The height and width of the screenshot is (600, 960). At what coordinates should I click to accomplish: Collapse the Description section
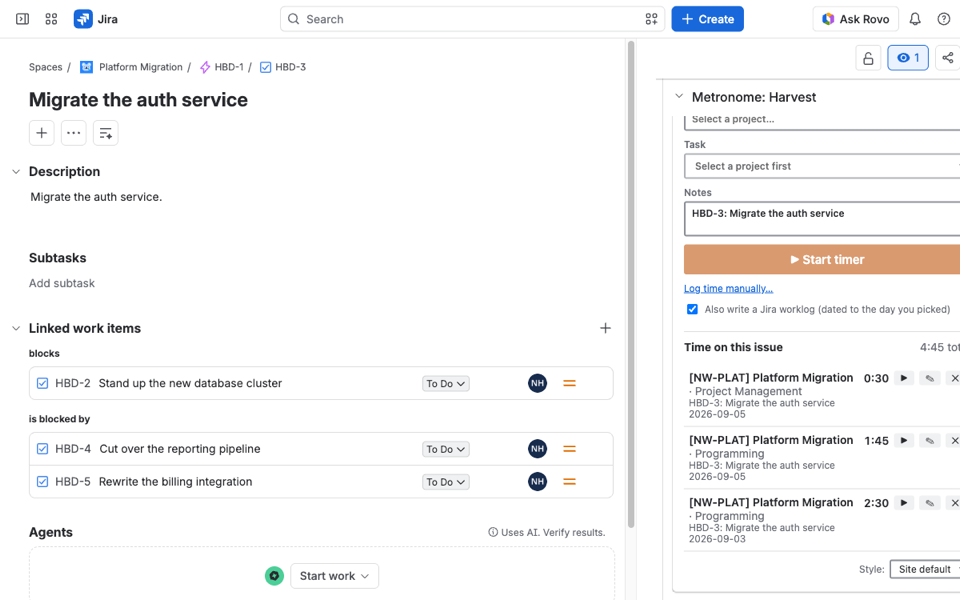pyautogui.click(x=17, y=172)
